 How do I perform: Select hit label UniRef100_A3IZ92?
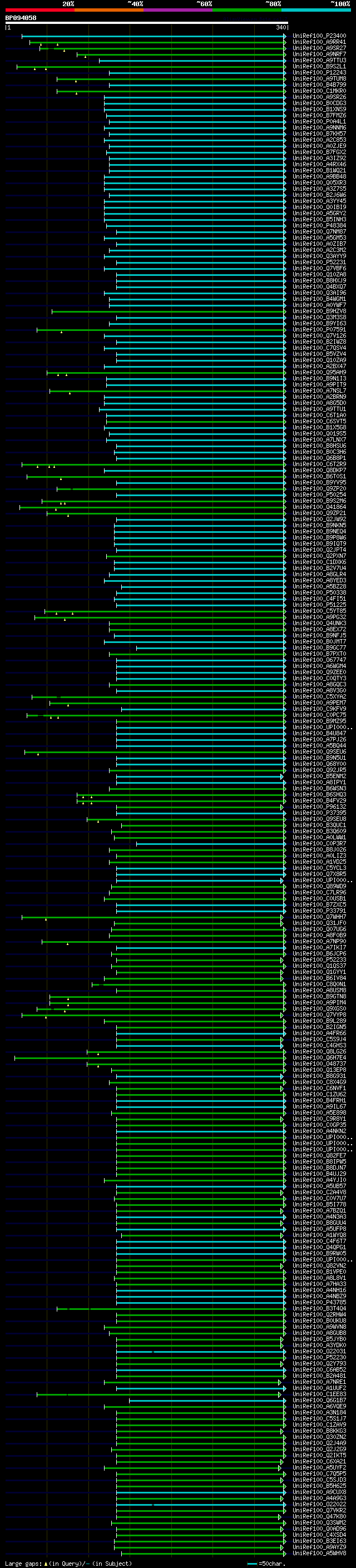pyautogui.click(x=319, y=159)
